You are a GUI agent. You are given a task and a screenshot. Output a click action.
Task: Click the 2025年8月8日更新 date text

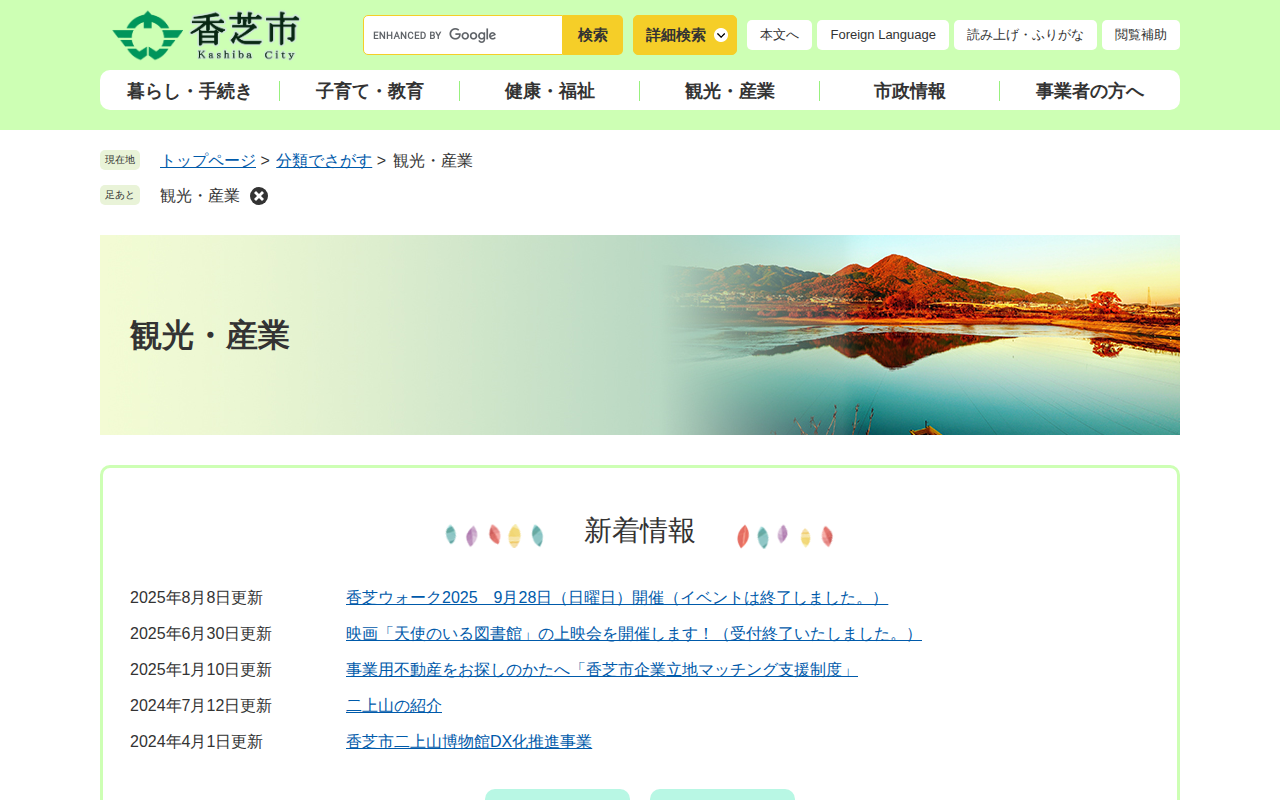[x=196, y=598]
